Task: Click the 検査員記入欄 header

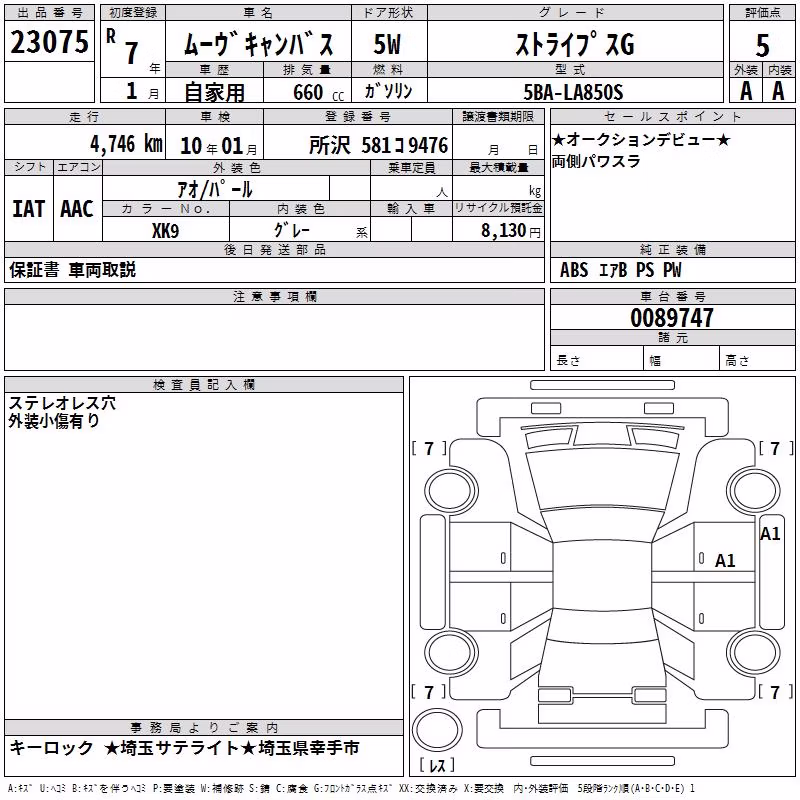Action: pyautogui.click(x=204, y=385)
